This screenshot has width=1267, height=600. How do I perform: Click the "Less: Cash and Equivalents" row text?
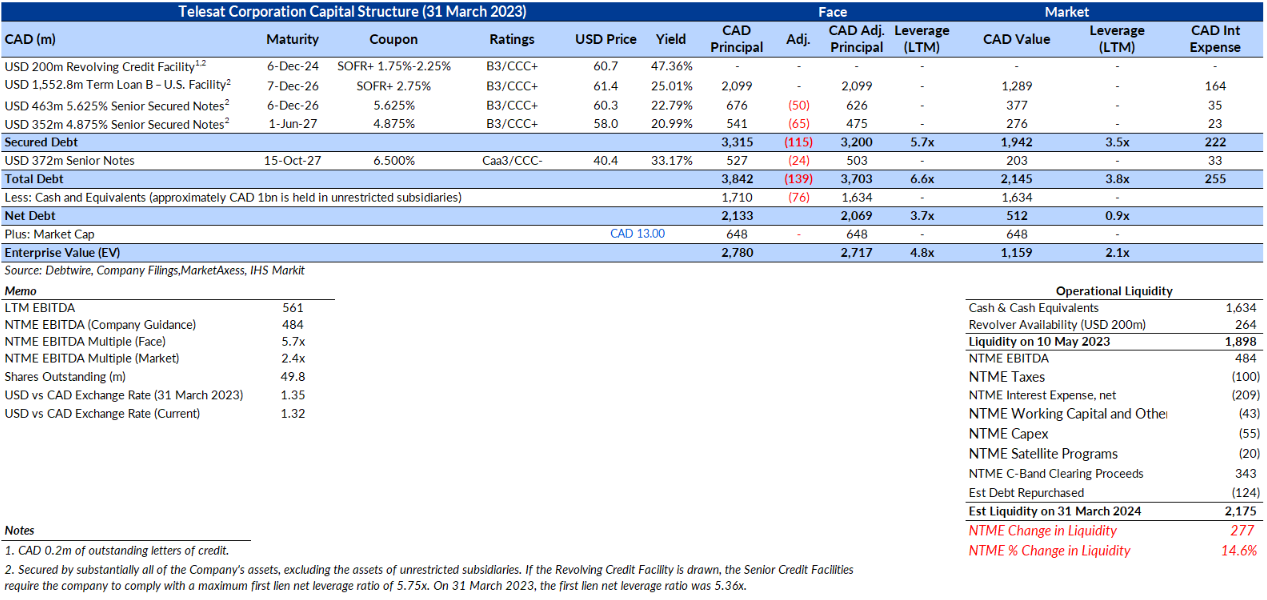point(233,198)
